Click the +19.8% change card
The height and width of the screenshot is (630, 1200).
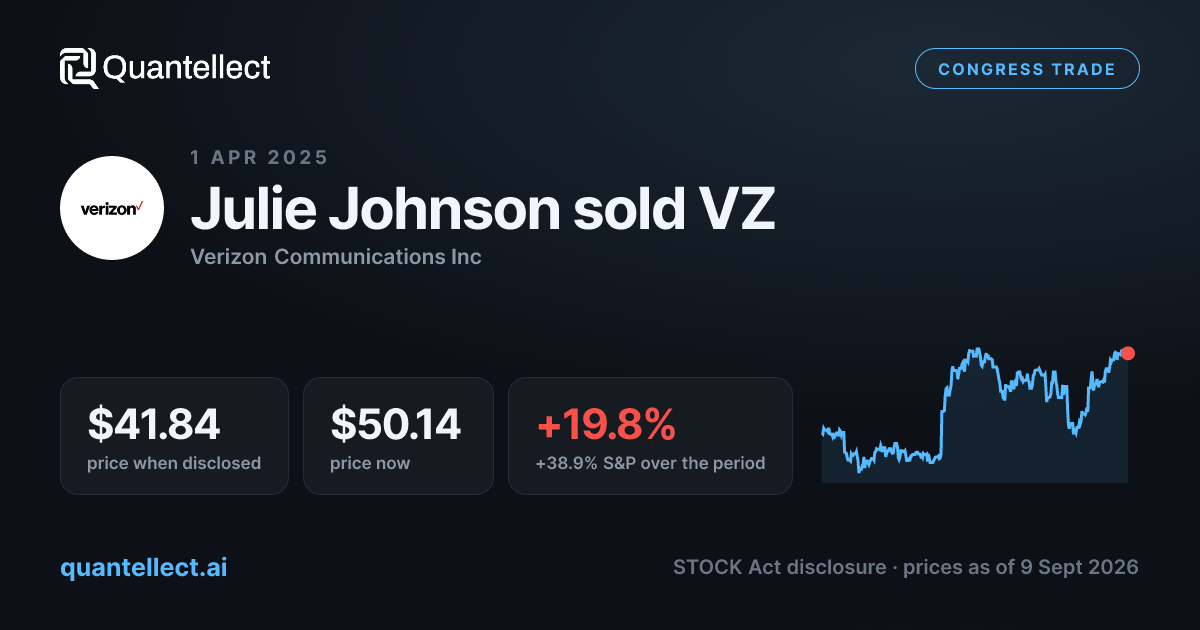click(650, 435)
